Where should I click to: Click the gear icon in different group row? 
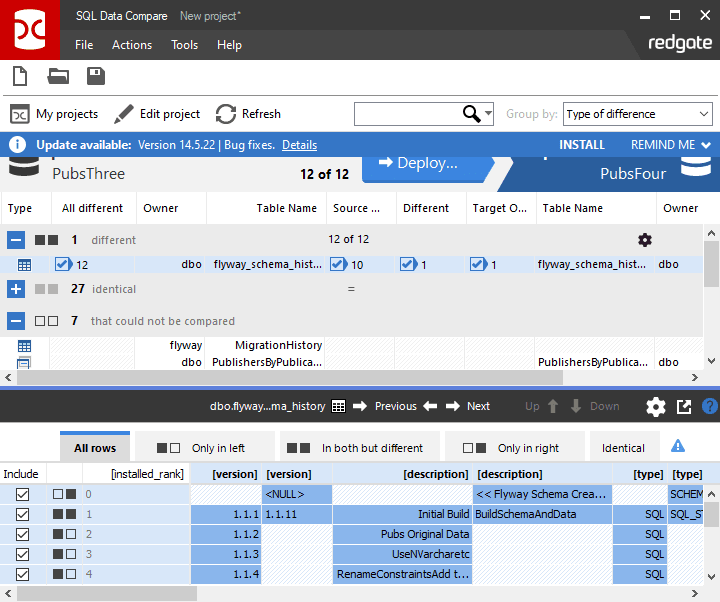(x=645, y=240)
